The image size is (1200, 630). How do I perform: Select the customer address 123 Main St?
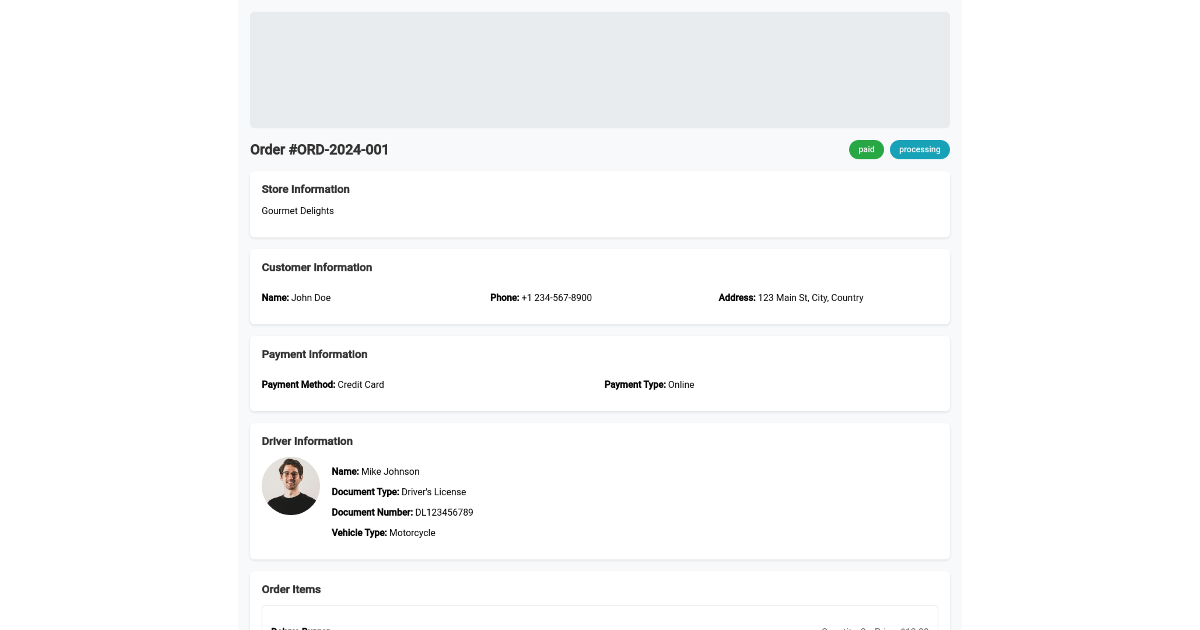coord(810,298)
